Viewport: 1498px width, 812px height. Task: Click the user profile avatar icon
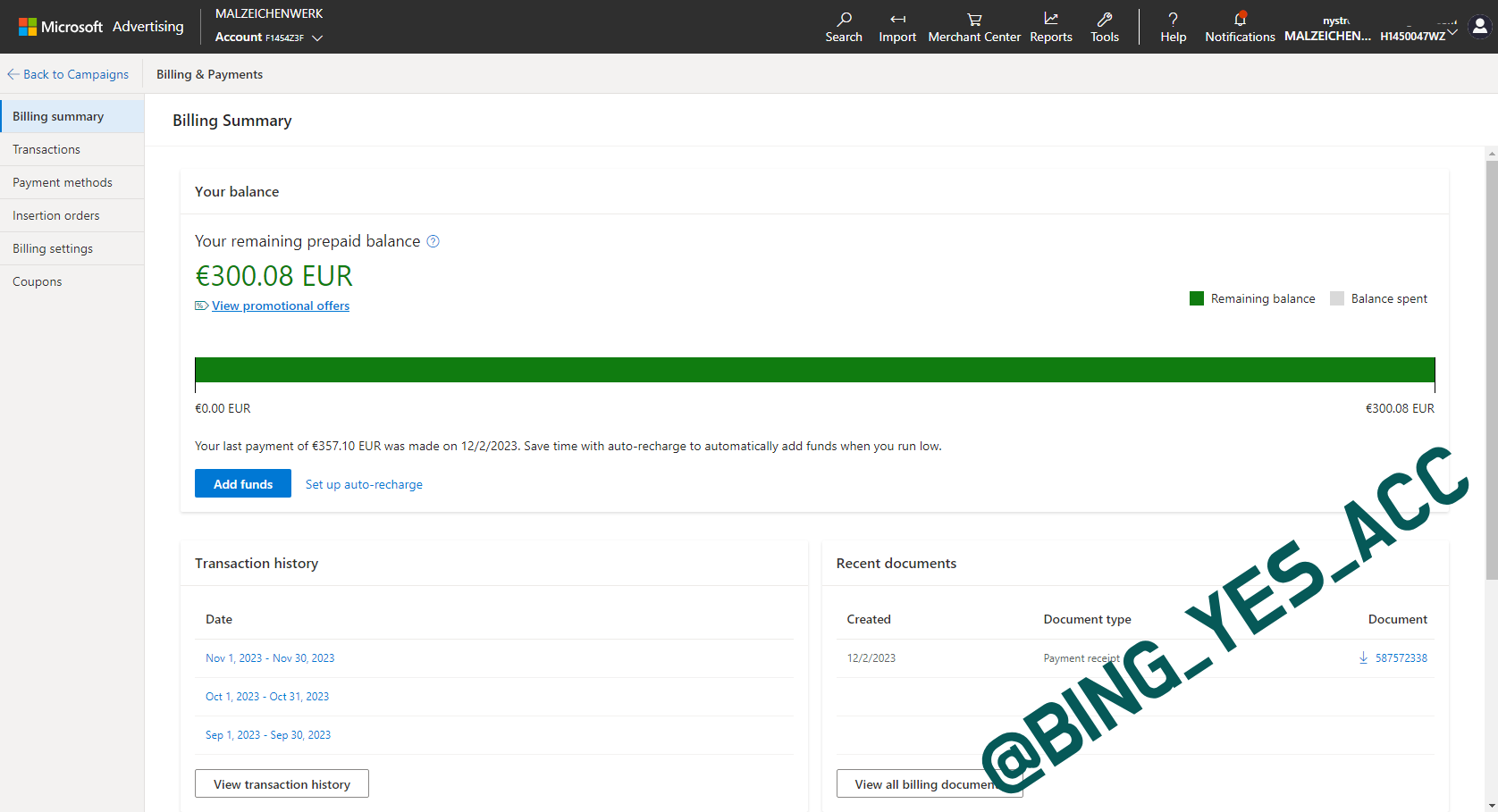pyautogui.click(x=1480, y=27)
